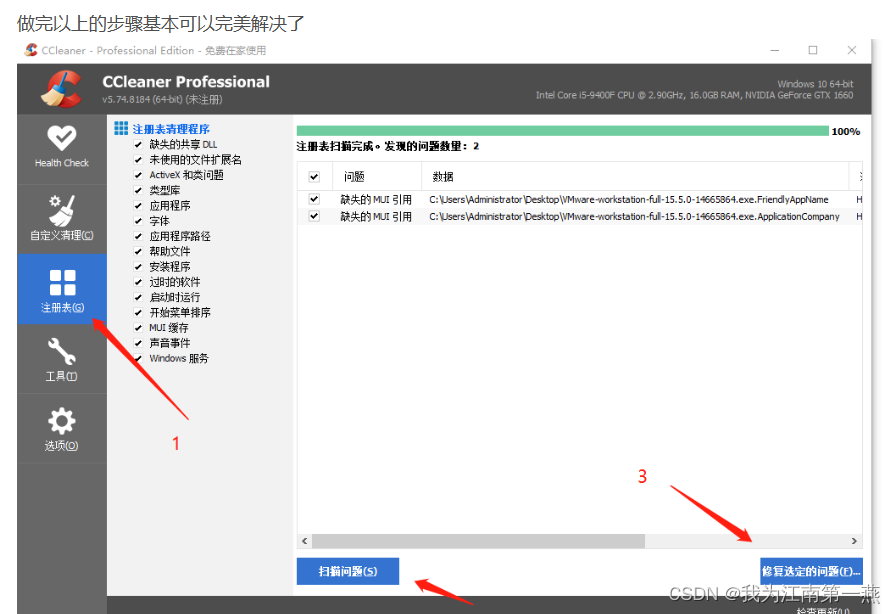Toggle the MUI 缓存 checkbox
The image size is (895, 614).
click(138, 328)
